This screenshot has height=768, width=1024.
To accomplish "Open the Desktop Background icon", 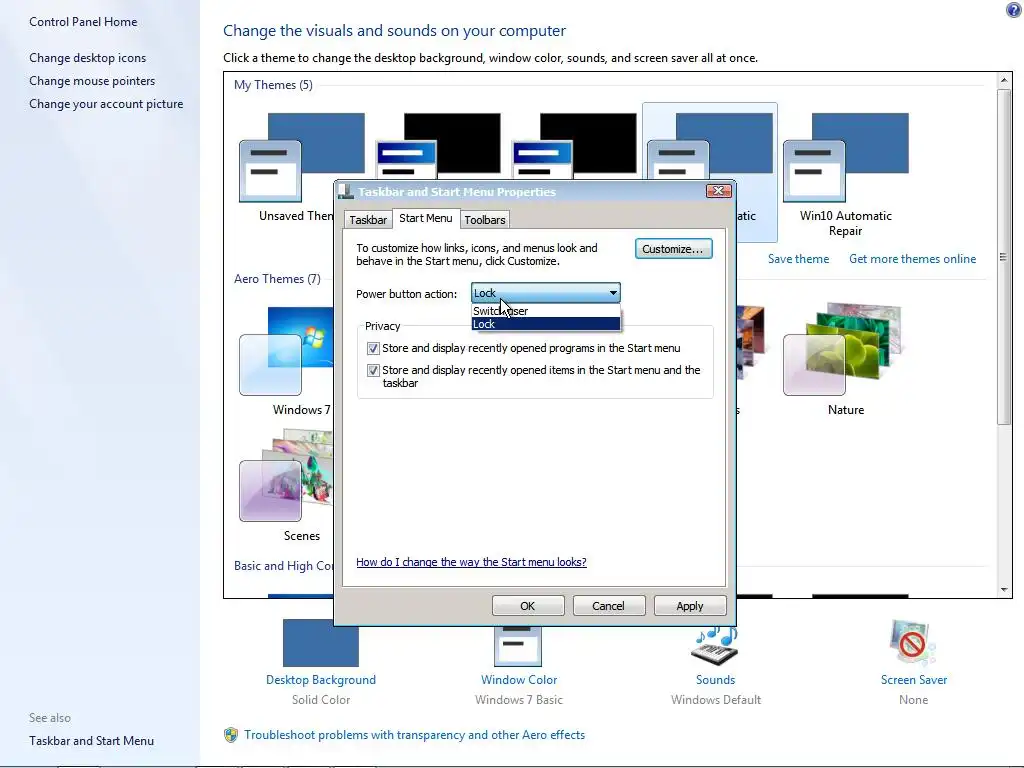I will click(321, 643).
